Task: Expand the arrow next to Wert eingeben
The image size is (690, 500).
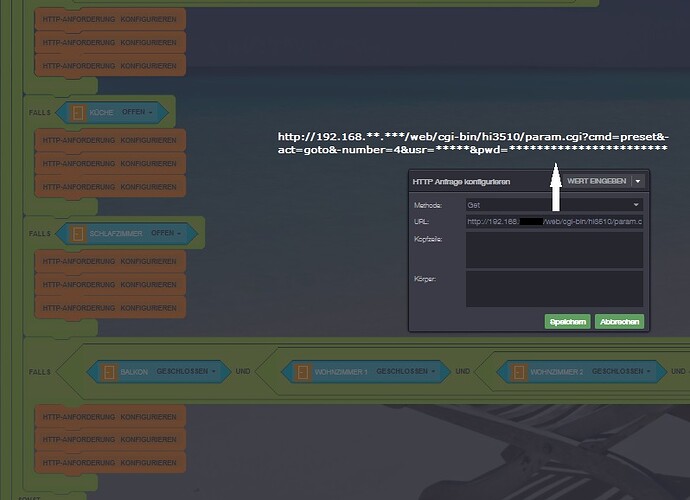Action: [x=638, y=181]
